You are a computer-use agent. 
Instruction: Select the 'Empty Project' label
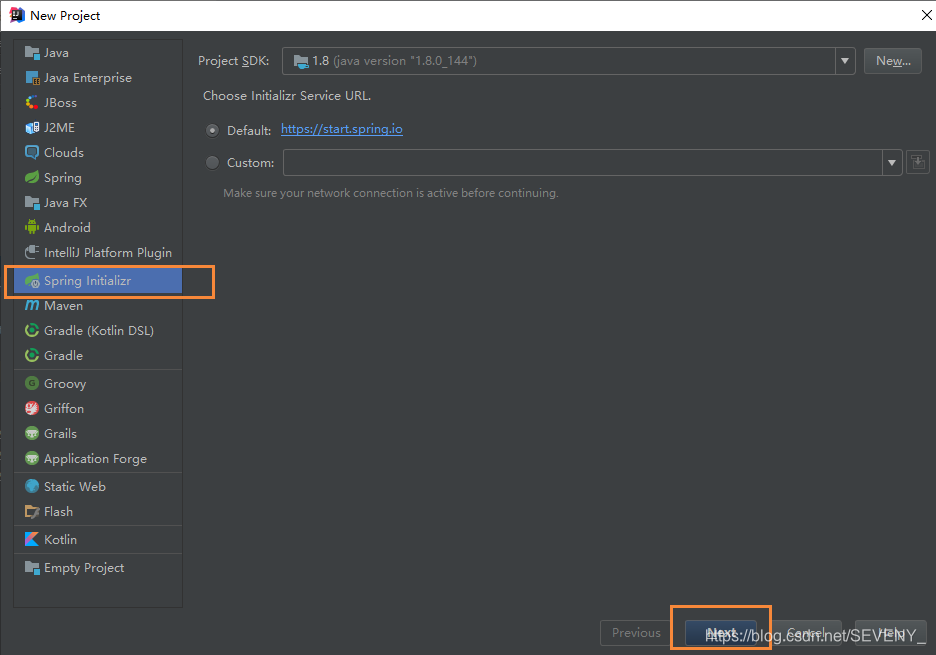coord(84,568)
